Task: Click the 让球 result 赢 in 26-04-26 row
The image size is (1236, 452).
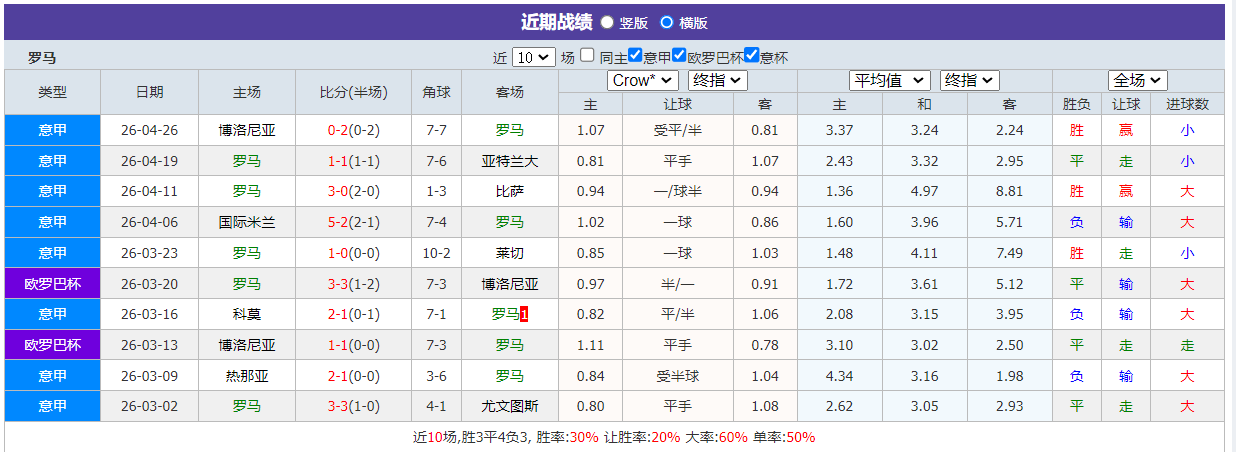Action: point(1126,130)
